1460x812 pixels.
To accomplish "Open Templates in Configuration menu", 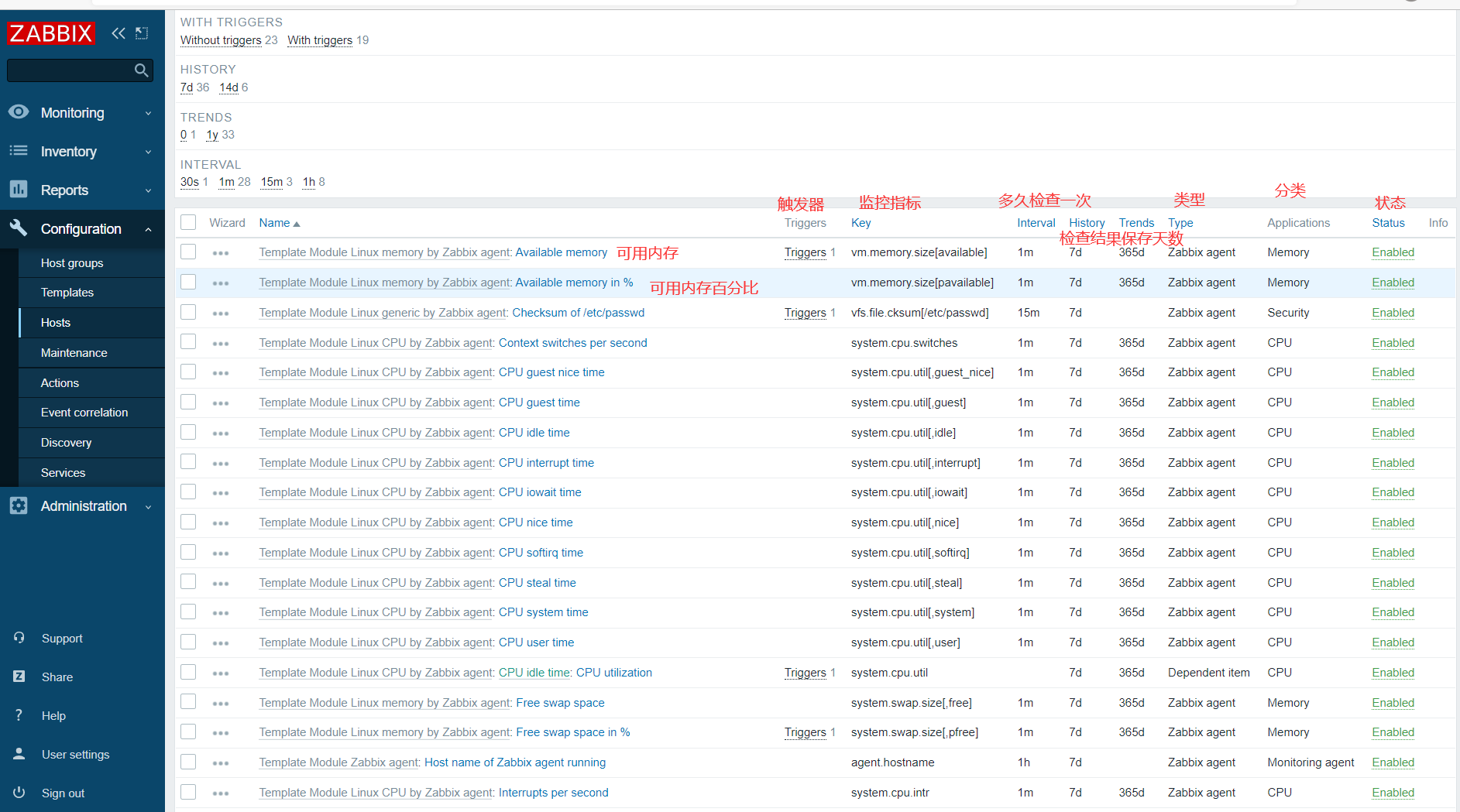I will [67, 293].
